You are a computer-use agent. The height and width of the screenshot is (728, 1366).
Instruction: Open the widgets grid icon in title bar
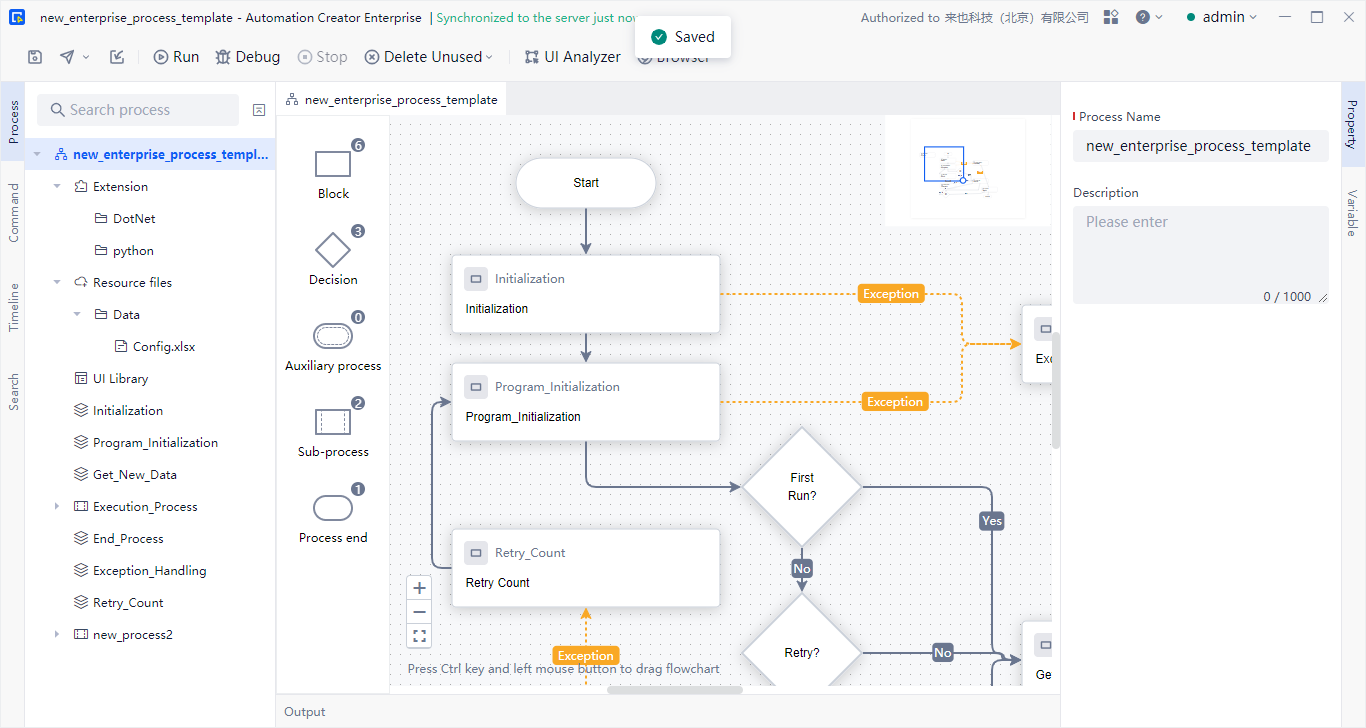pyautogui.click(x=1111, y=17)
